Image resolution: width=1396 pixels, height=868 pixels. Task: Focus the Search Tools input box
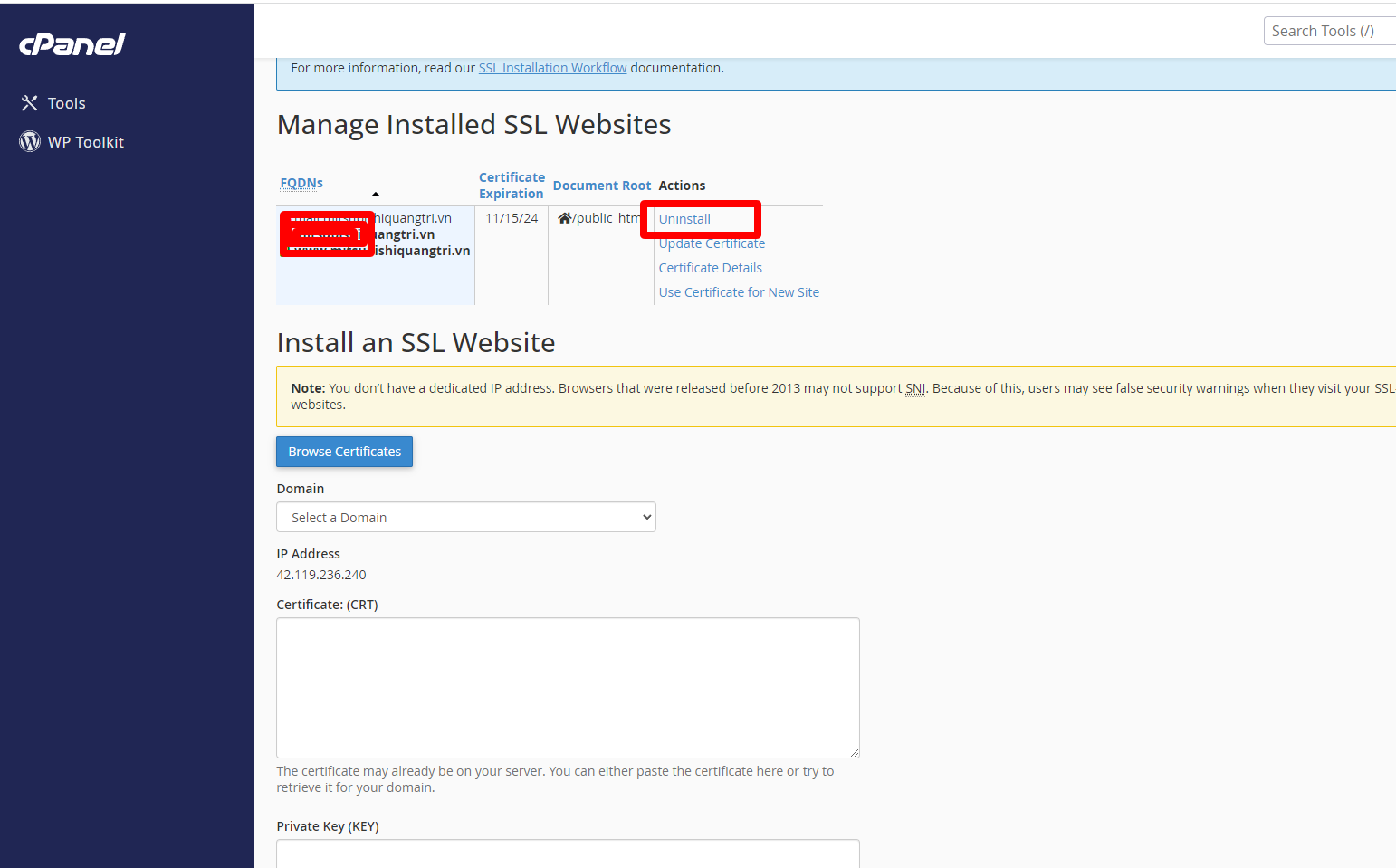tap(1329, 31)
